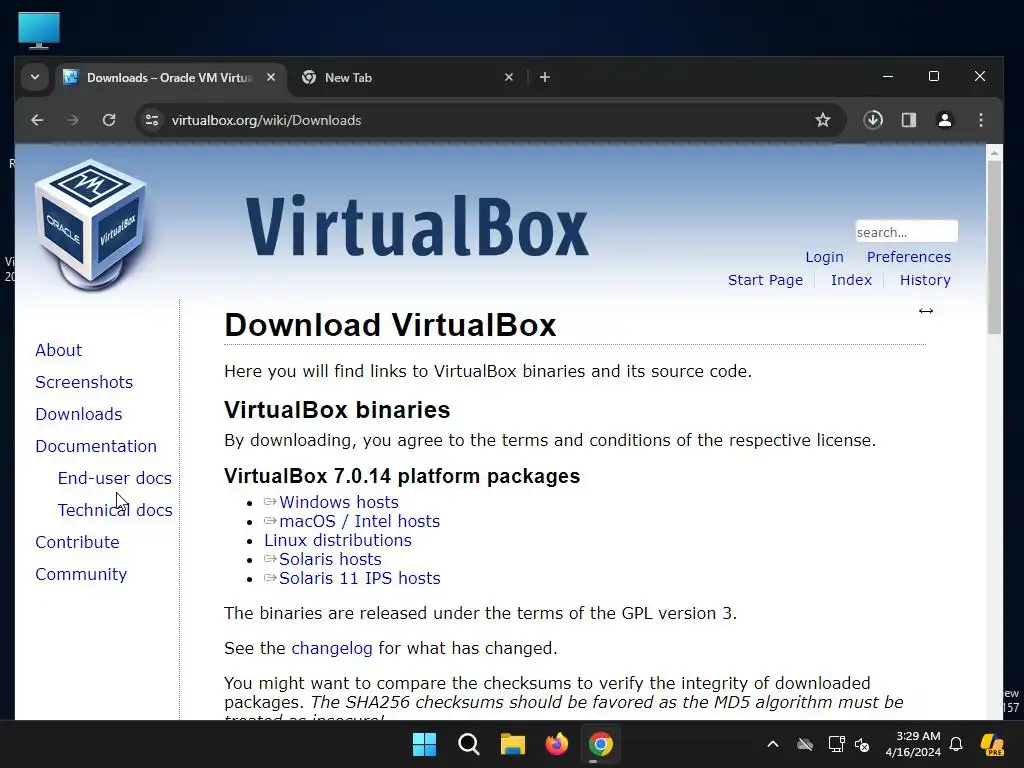Viewport: 1024px width, 768px height.
Task: Open the Chrome profile avatar
Action: coord(944,120)
